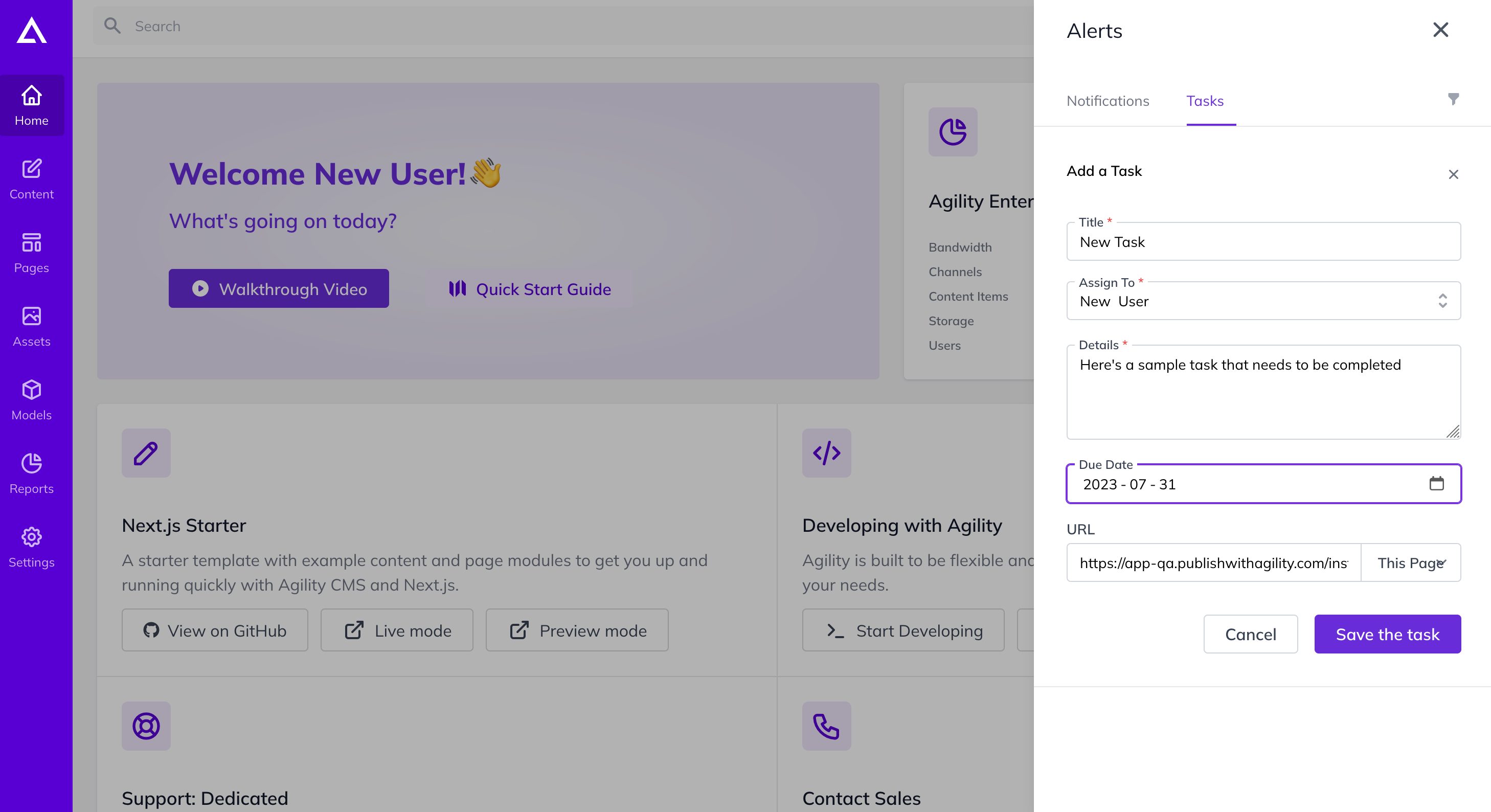The image size is (1491, 812).
Task: Cancel adding the task
Action: (1250, 635)
